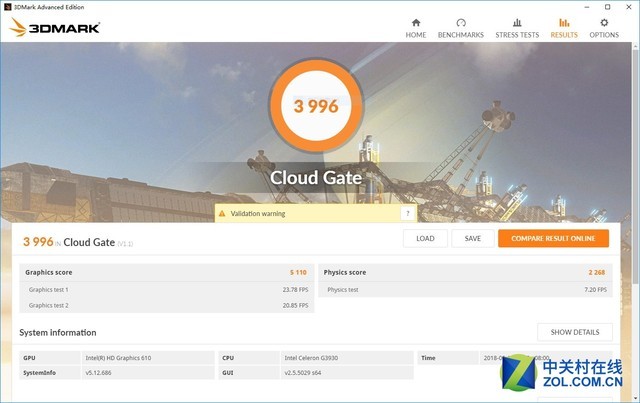Click the GUI version v2.5.5029 s64
Image resolution: width=640 pixels, height=403 pixels.
tap(303, 373)
